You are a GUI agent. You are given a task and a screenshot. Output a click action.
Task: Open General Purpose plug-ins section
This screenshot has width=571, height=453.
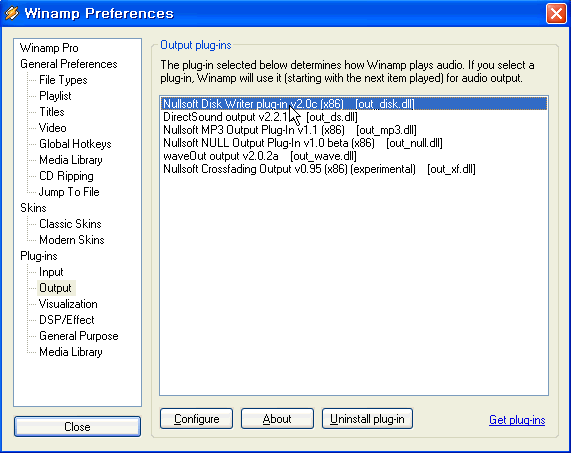pos(79,336)
